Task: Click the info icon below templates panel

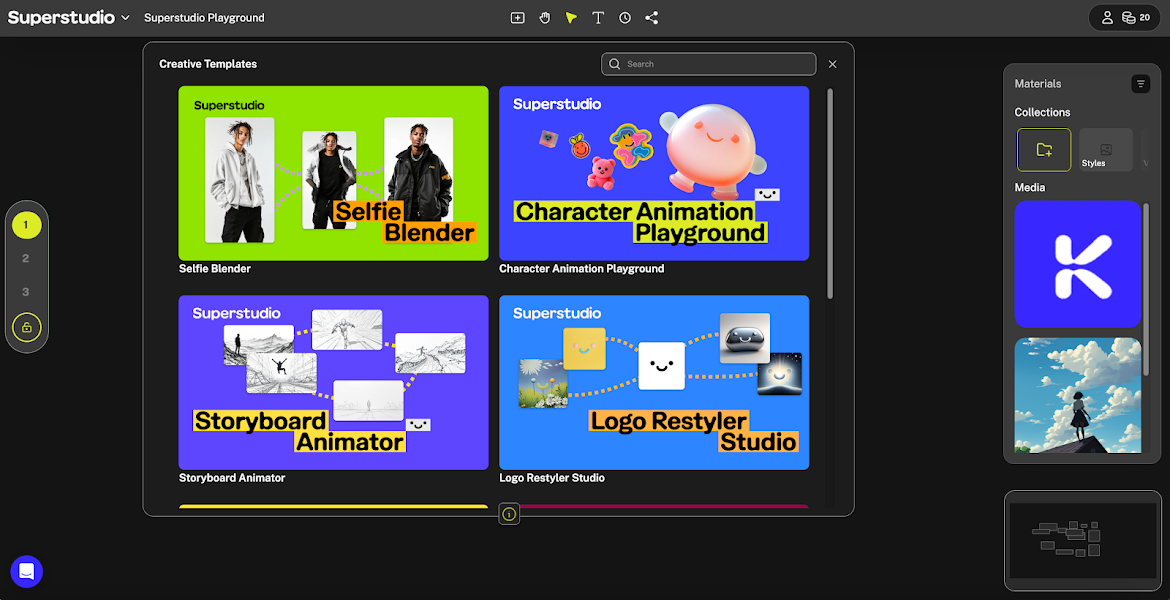Action: click(509, 514)
